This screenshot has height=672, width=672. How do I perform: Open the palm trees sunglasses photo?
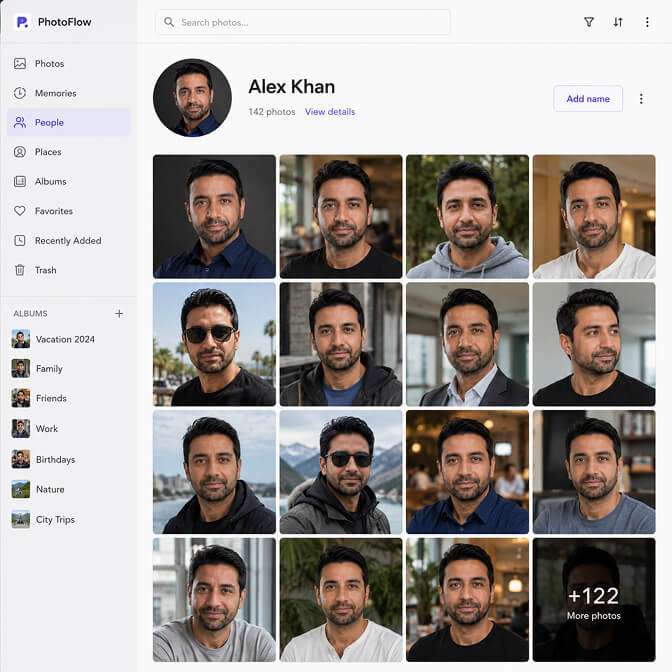214,344
